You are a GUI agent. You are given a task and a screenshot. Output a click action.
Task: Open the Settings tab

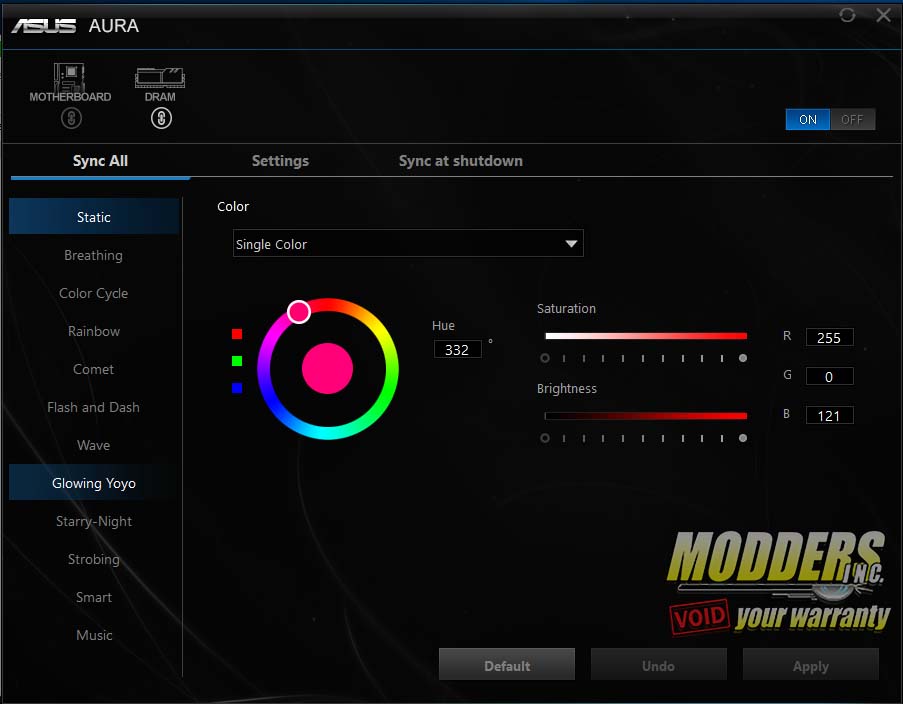[280, 161]
